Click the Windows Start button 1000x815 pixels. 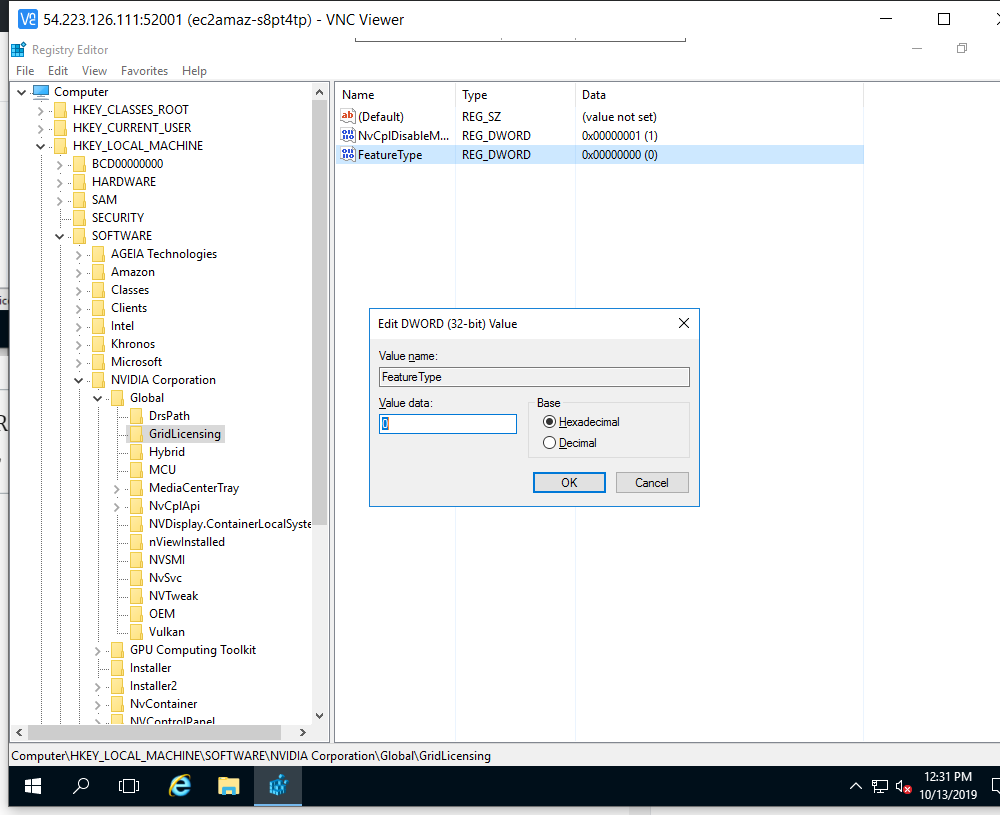click(32, 787)
